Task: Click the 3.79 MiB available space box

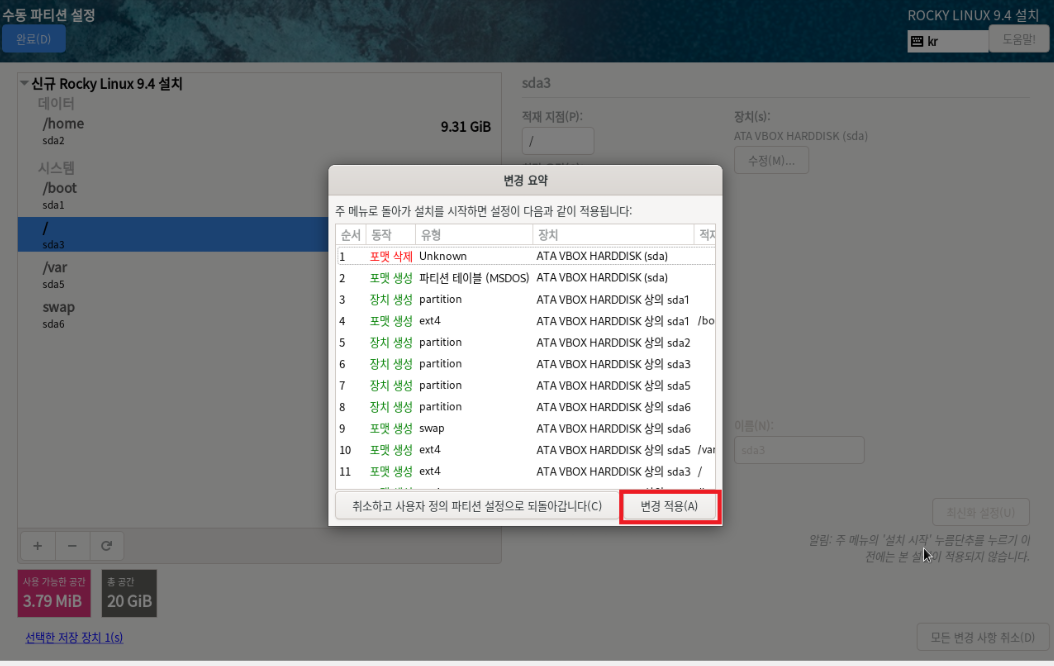Action: 54,593
